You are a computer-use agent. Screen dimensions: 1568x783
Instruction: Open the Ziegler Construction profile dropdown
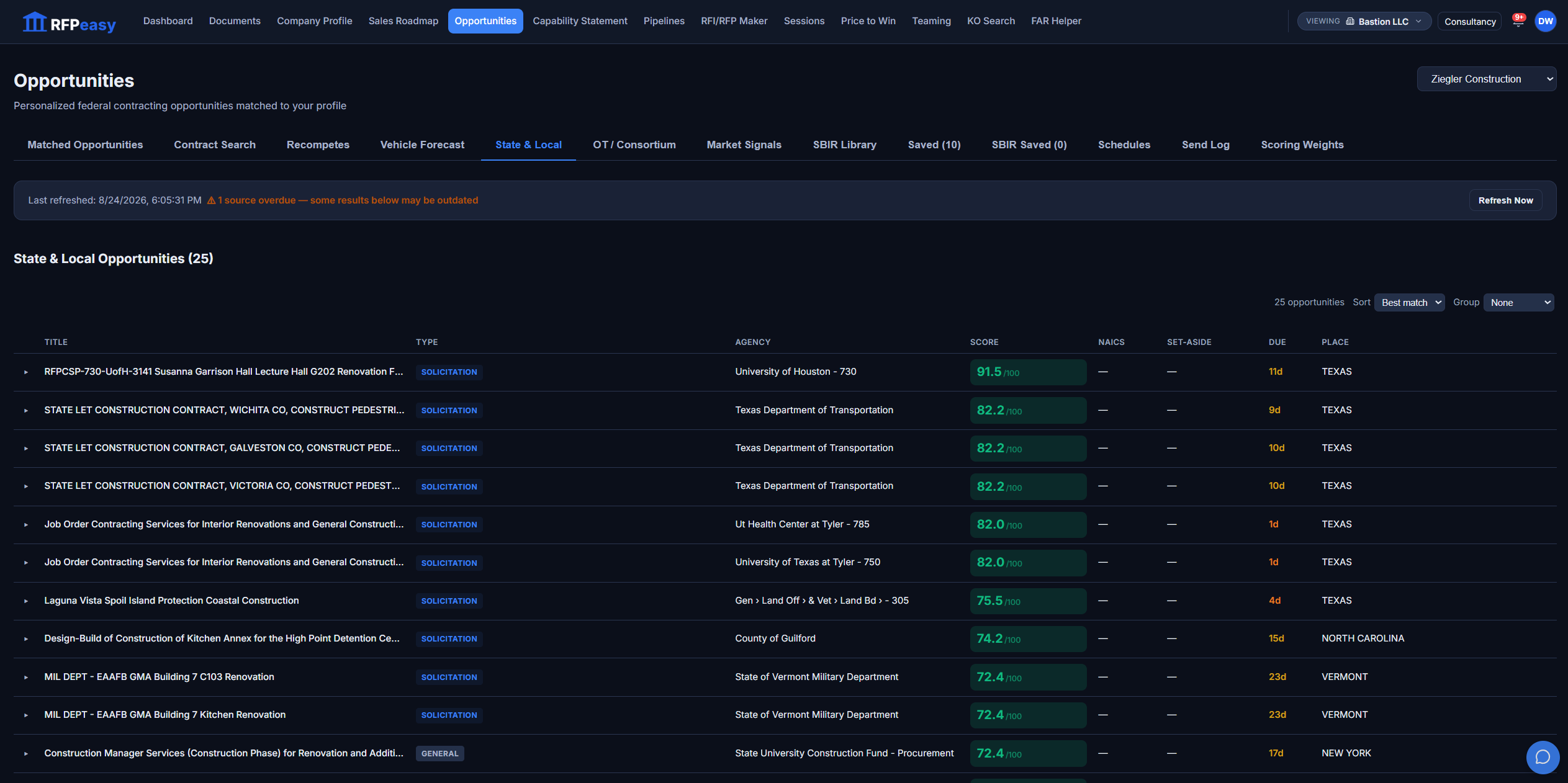pos(1486,79)
